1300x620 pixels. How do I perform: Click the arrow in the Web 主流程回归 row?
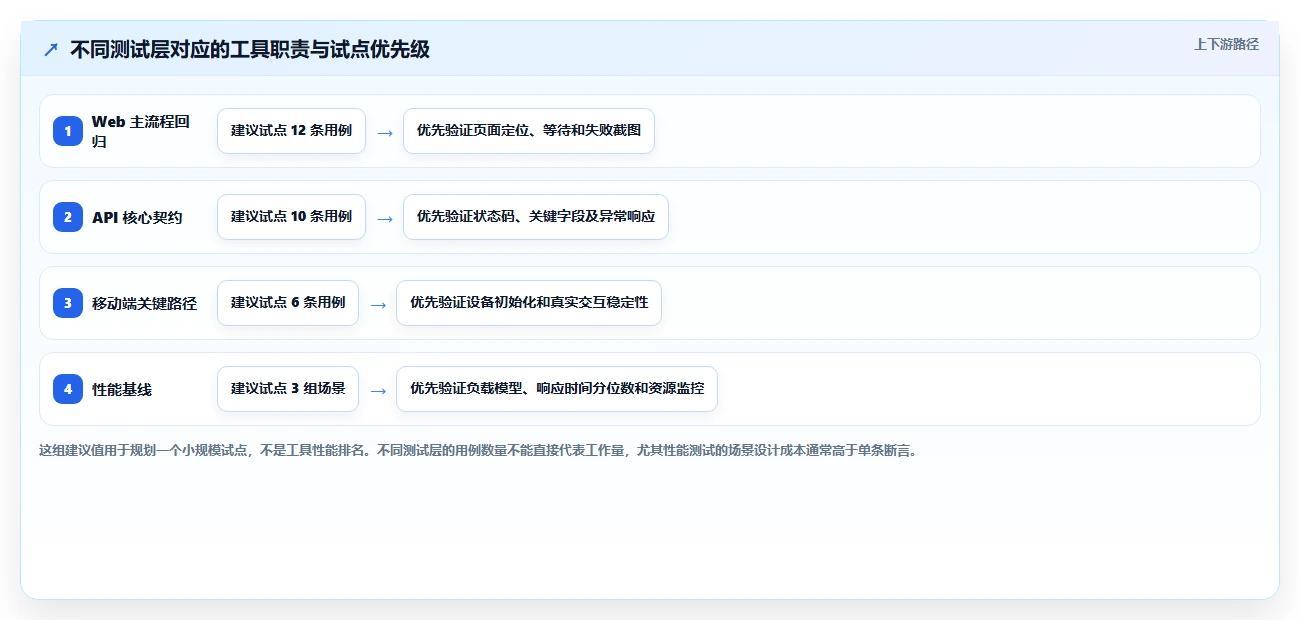[385, 132]
